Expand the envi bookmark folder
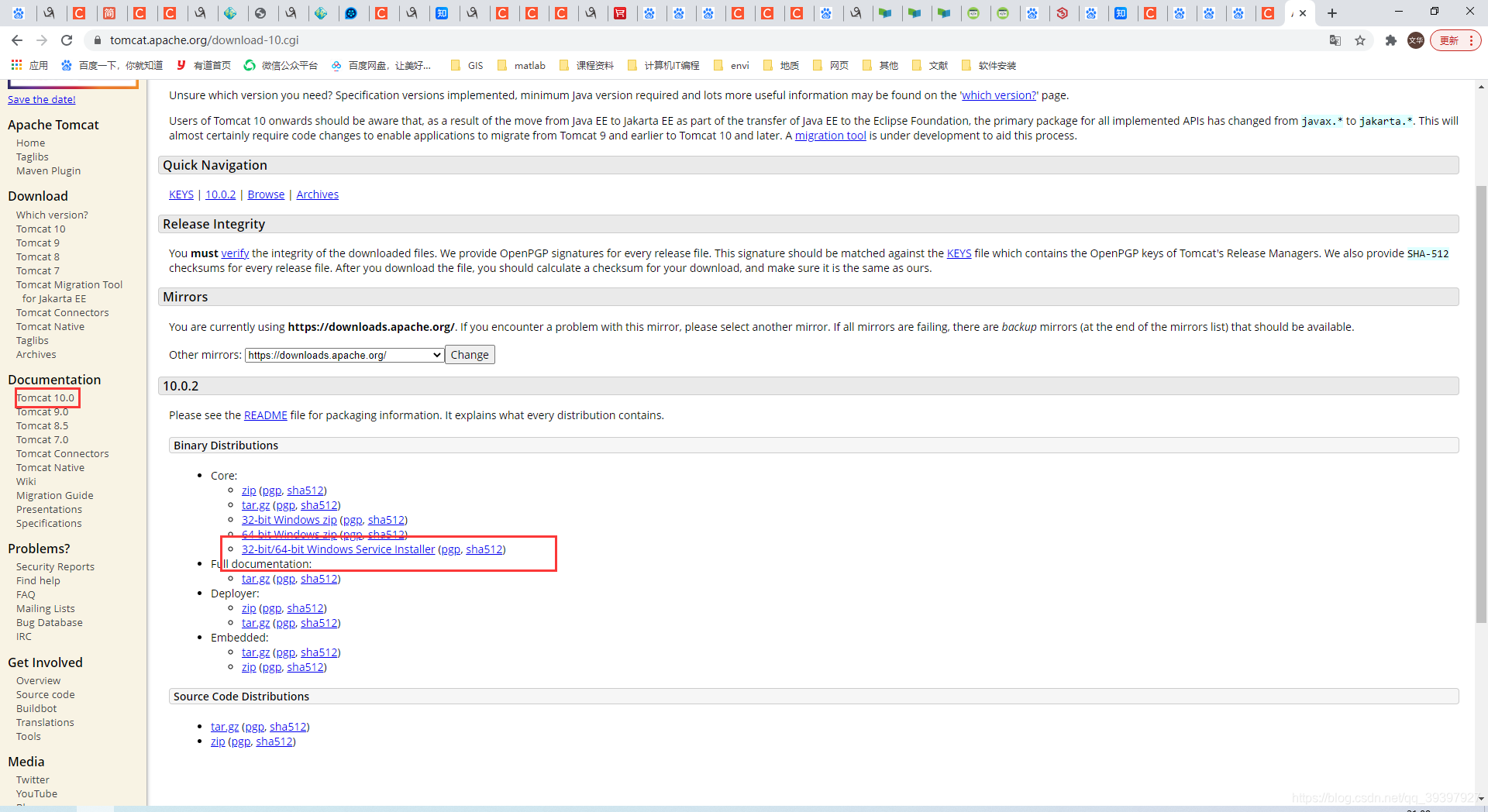 (731, 65)
